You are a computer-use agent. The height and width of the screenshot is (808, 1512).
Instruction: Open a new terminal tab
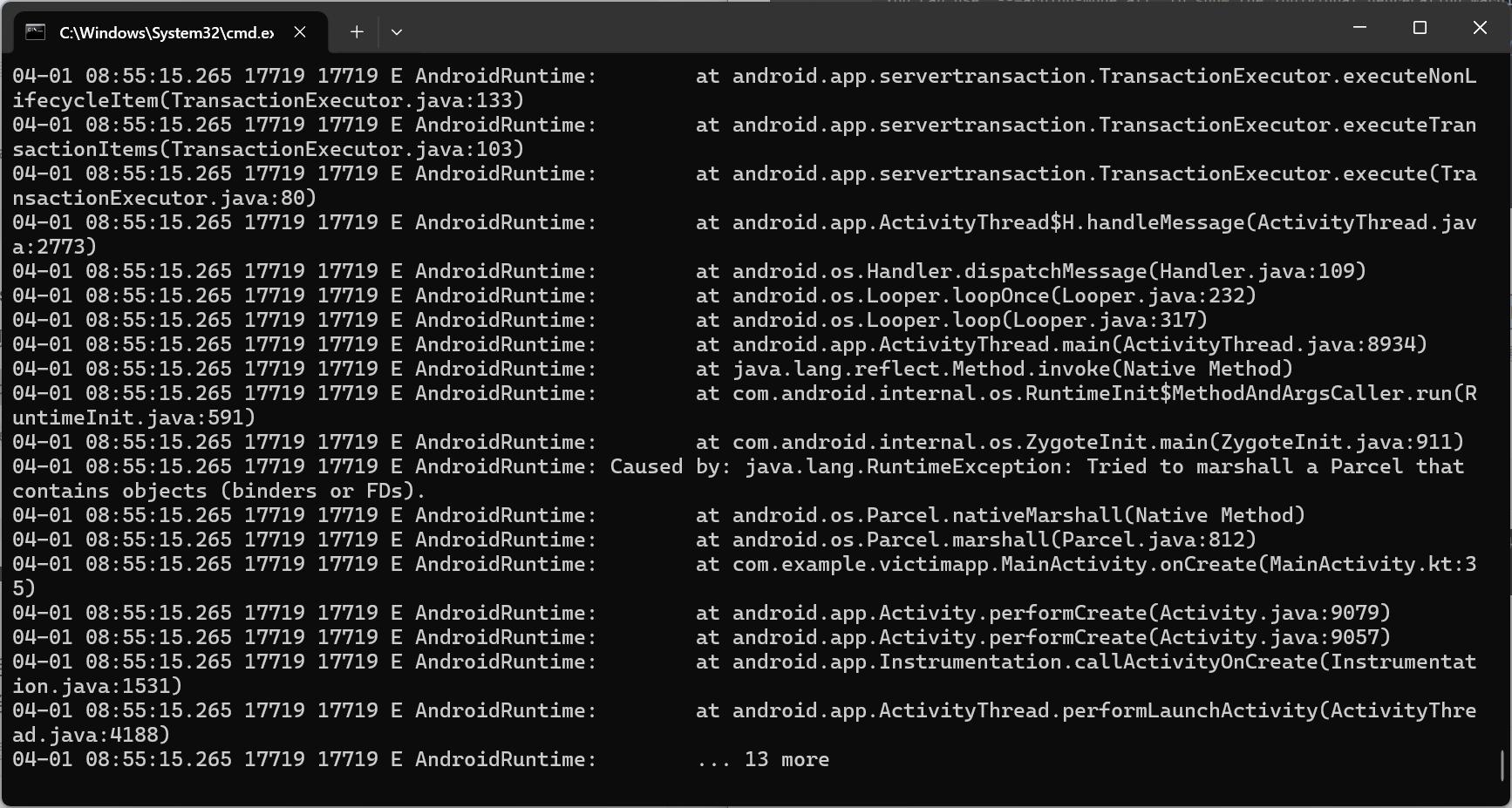point(357,32)
